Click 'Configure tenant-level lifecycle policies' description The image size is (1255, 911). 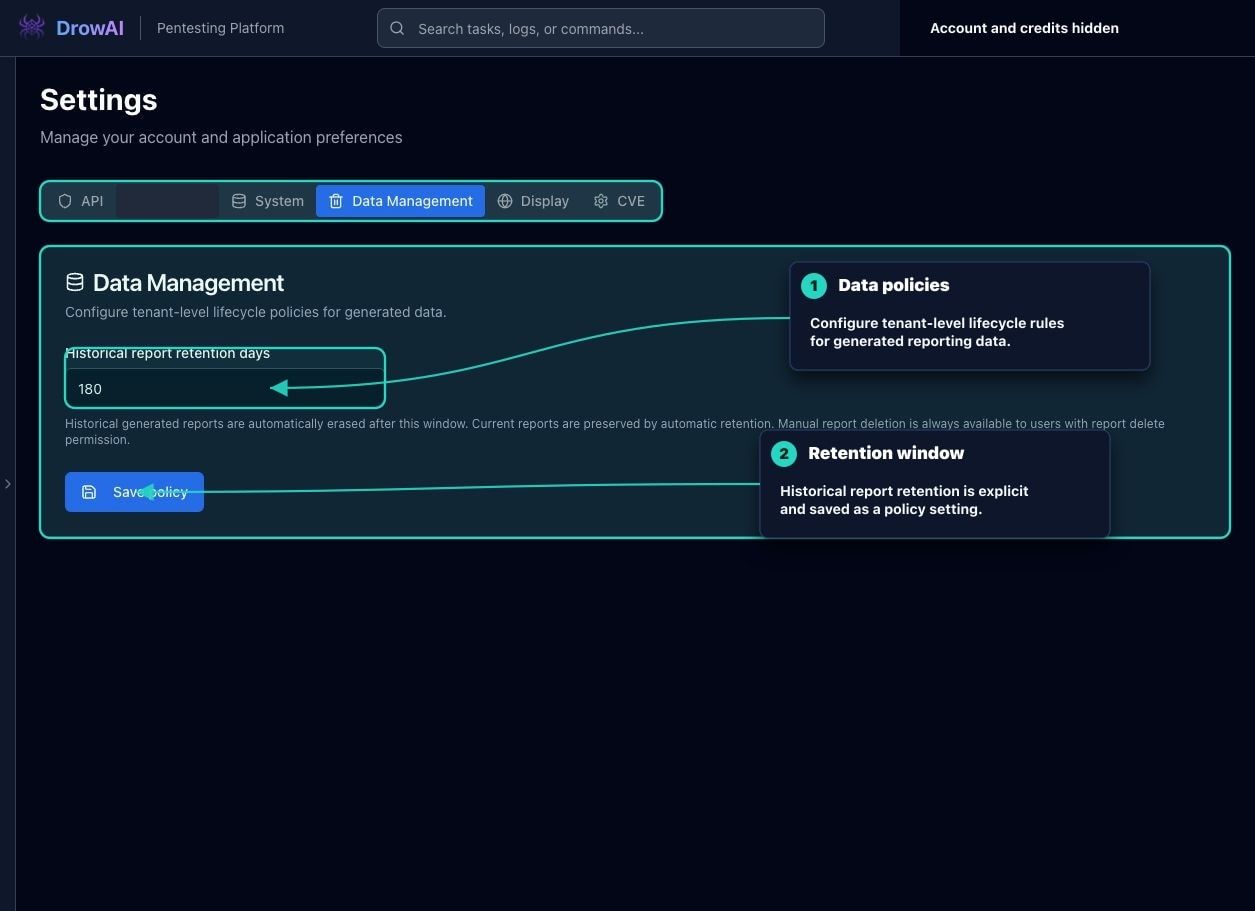click(256, 312)
